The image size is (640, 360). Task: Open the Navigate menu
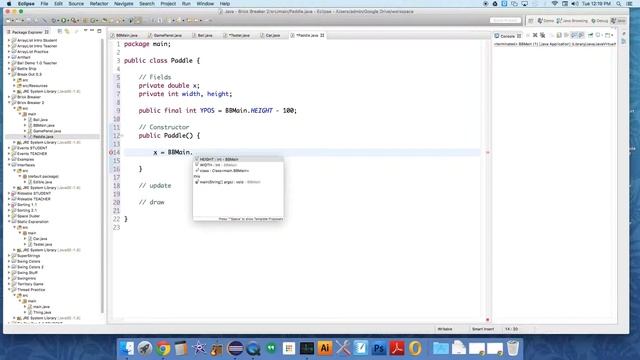123,4
